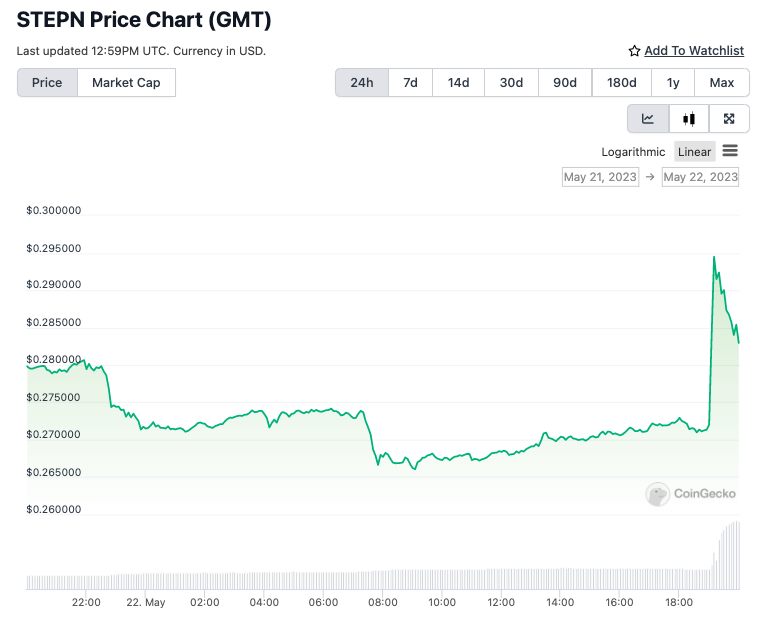Switch to Linear scale
767x625 pixels.
coord(694,152)
